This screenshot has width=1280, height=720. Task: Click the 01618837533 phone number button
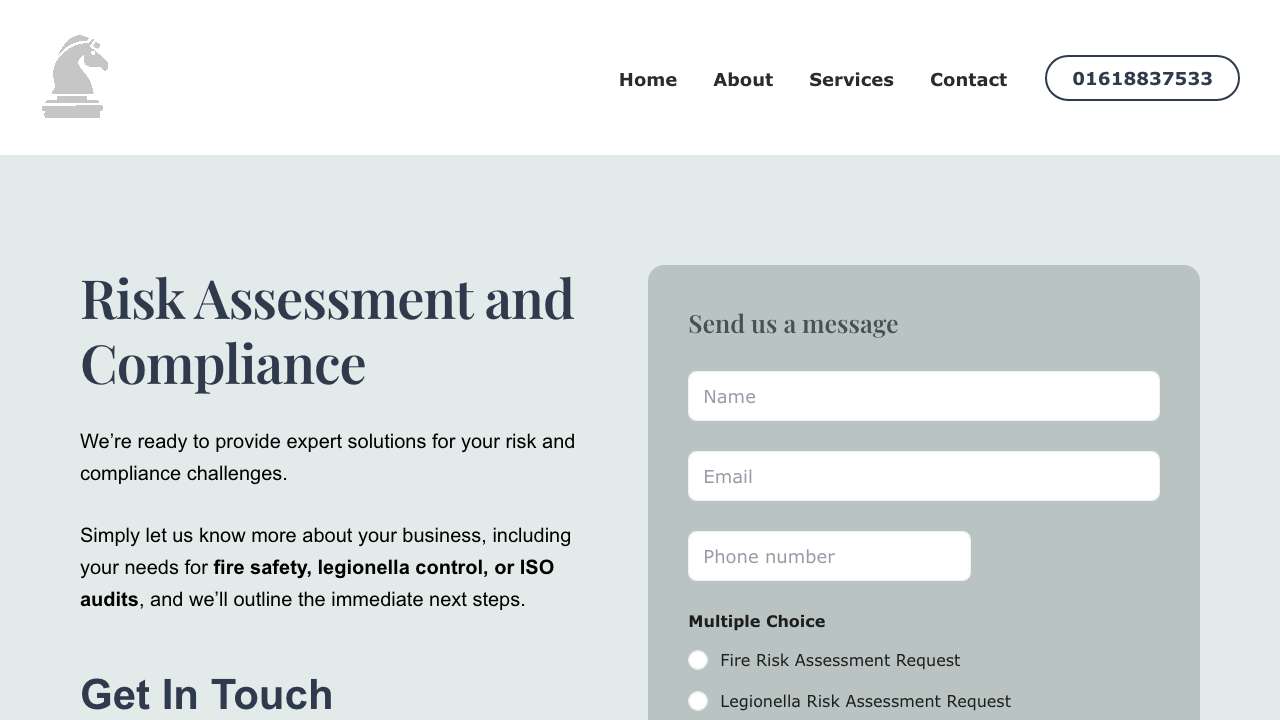(x=1142, y=78)
